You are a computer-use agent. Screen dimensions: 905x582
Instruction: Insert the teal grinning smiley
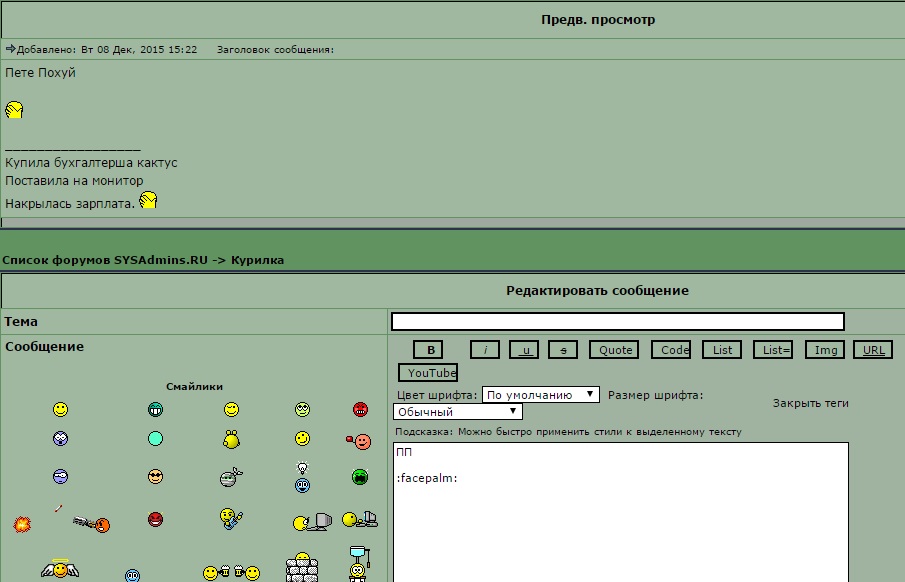[x=155, y=409]
